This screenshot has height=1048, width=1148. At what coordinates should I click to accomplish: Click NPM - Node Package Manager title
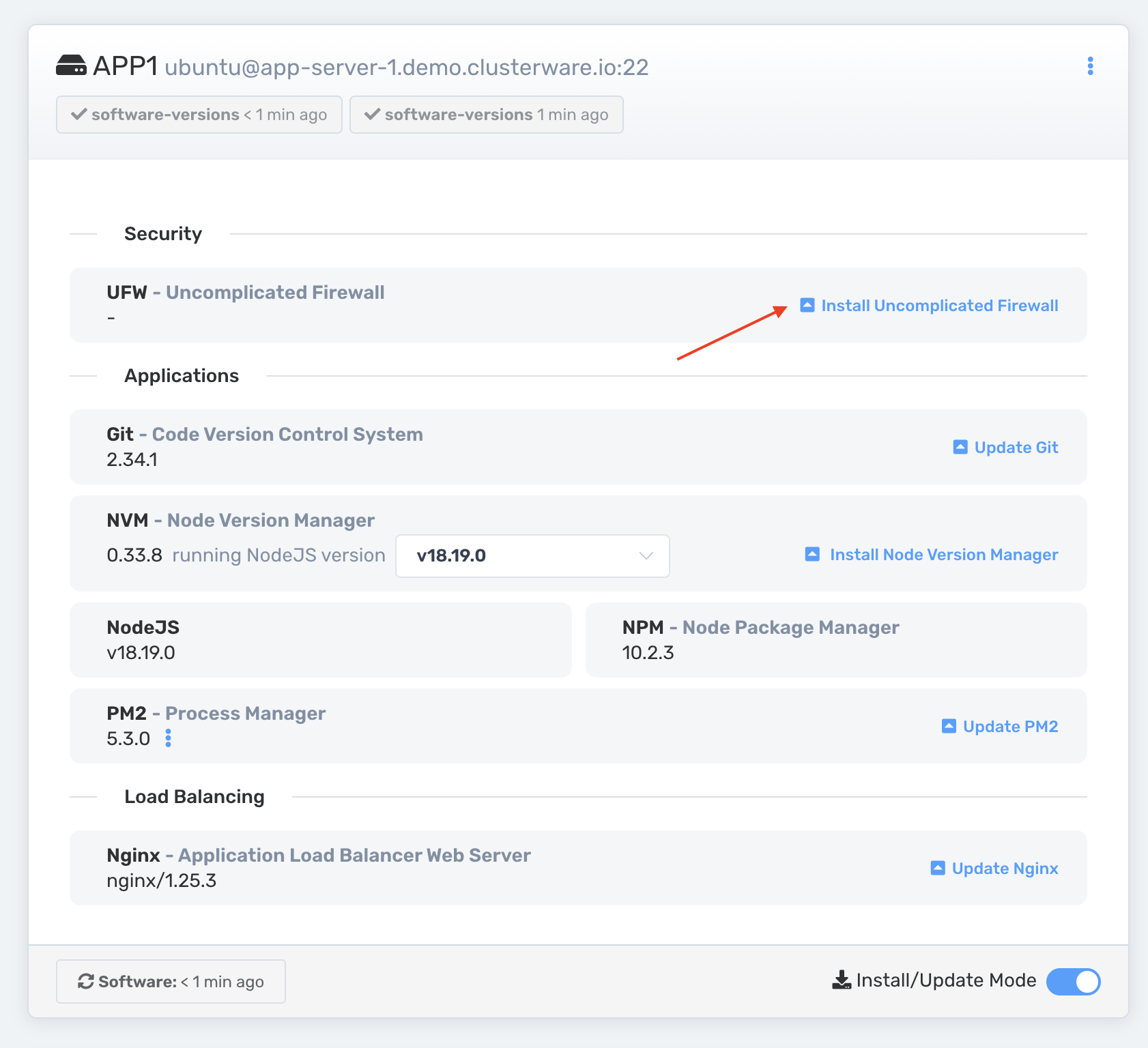[x=760, y=627]
